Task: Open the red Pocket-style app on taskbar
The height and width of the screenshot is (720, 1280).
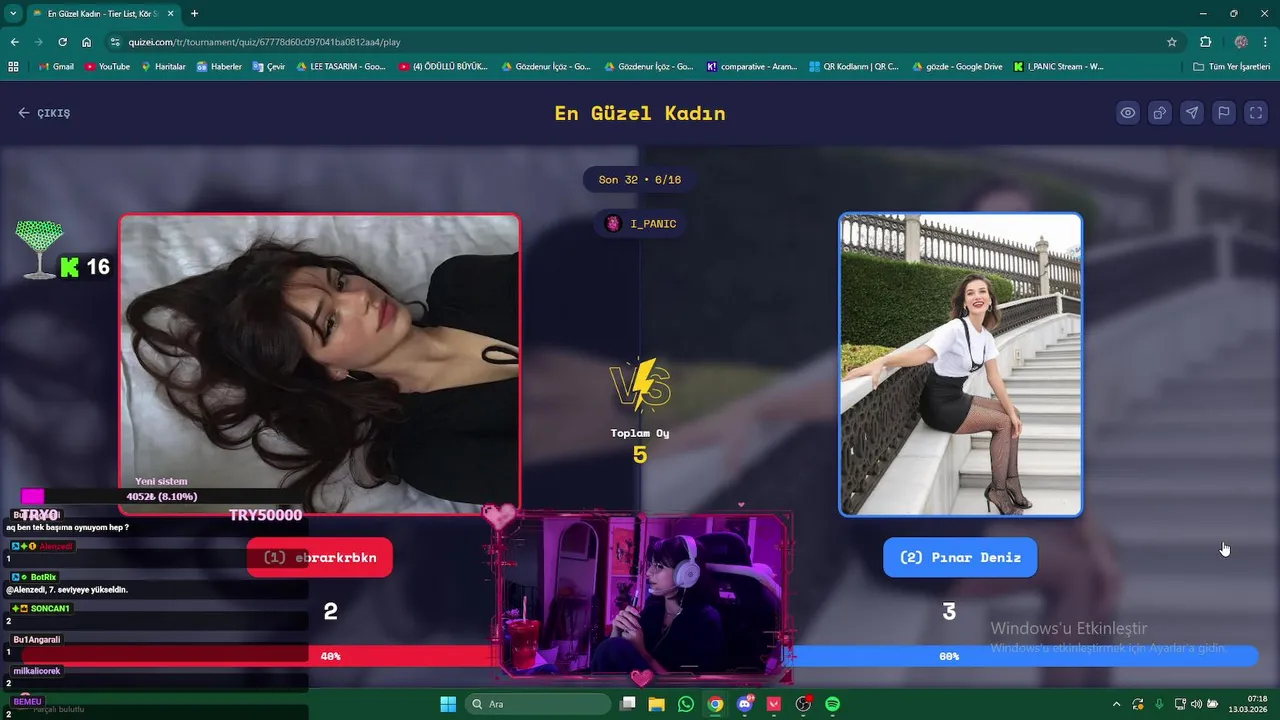Action: (773, 704)
